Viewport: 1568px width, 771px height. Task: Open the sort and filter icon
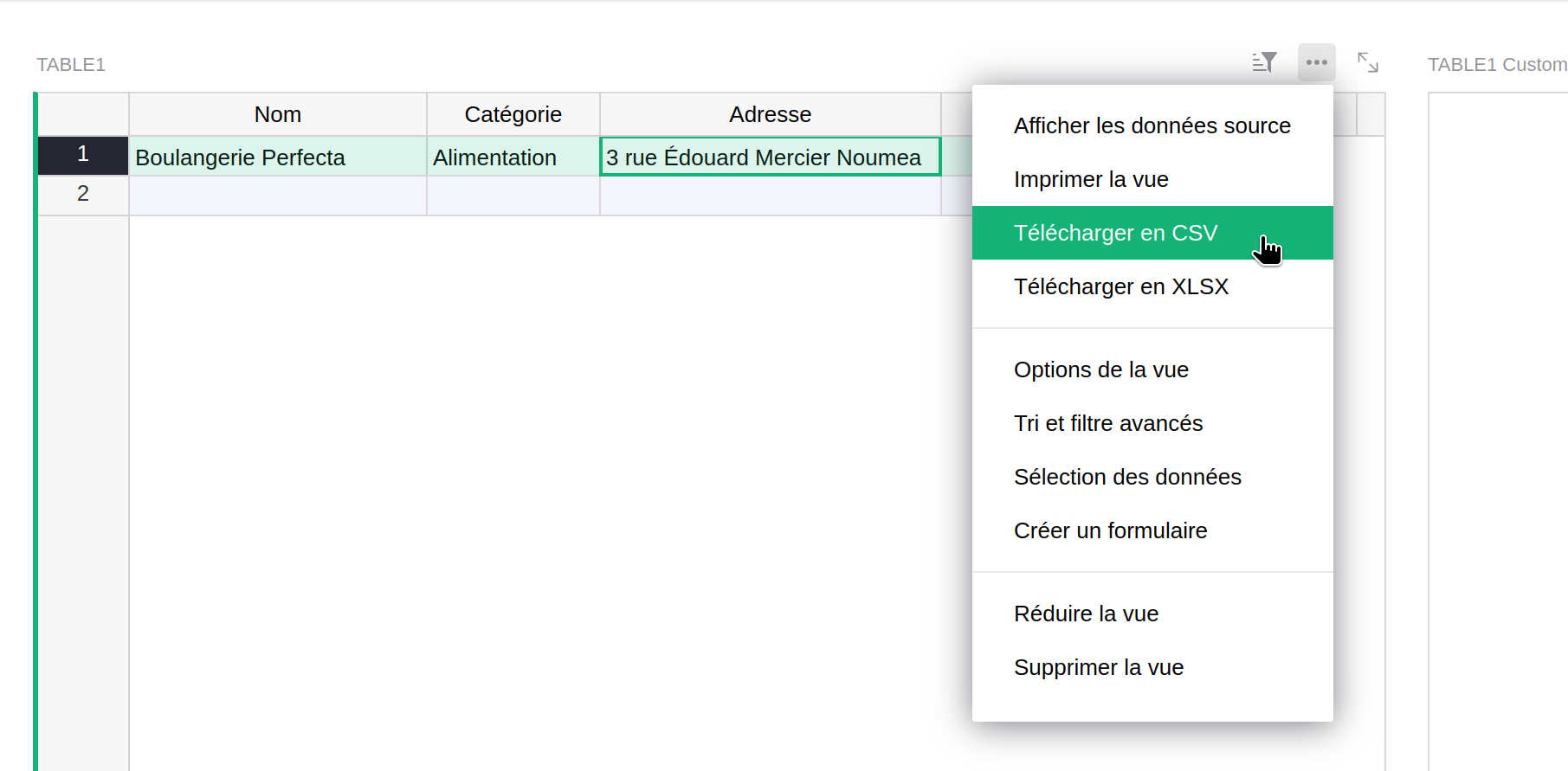point(1264,62)
